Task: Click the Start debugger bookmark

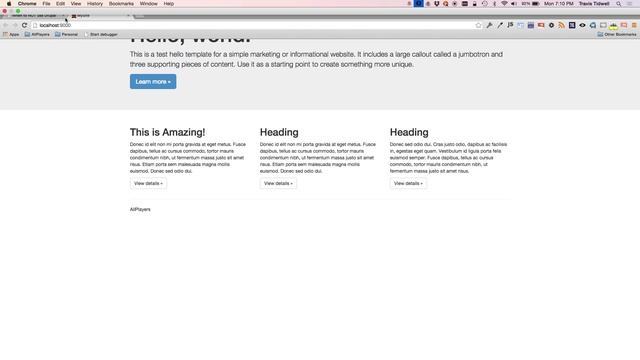Action: [101, 35]
